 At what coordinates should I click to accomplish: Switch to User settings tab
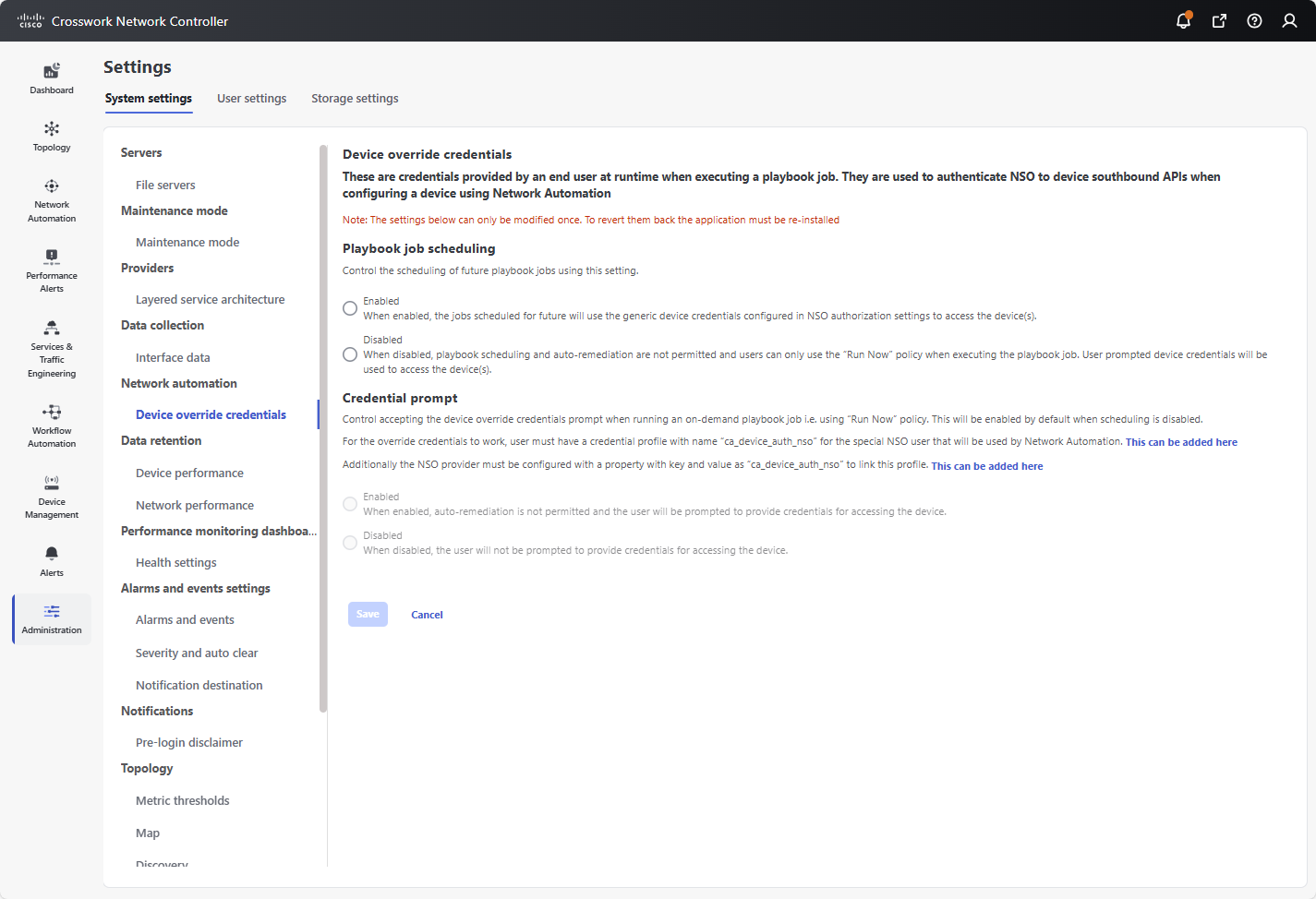point(251,99)
